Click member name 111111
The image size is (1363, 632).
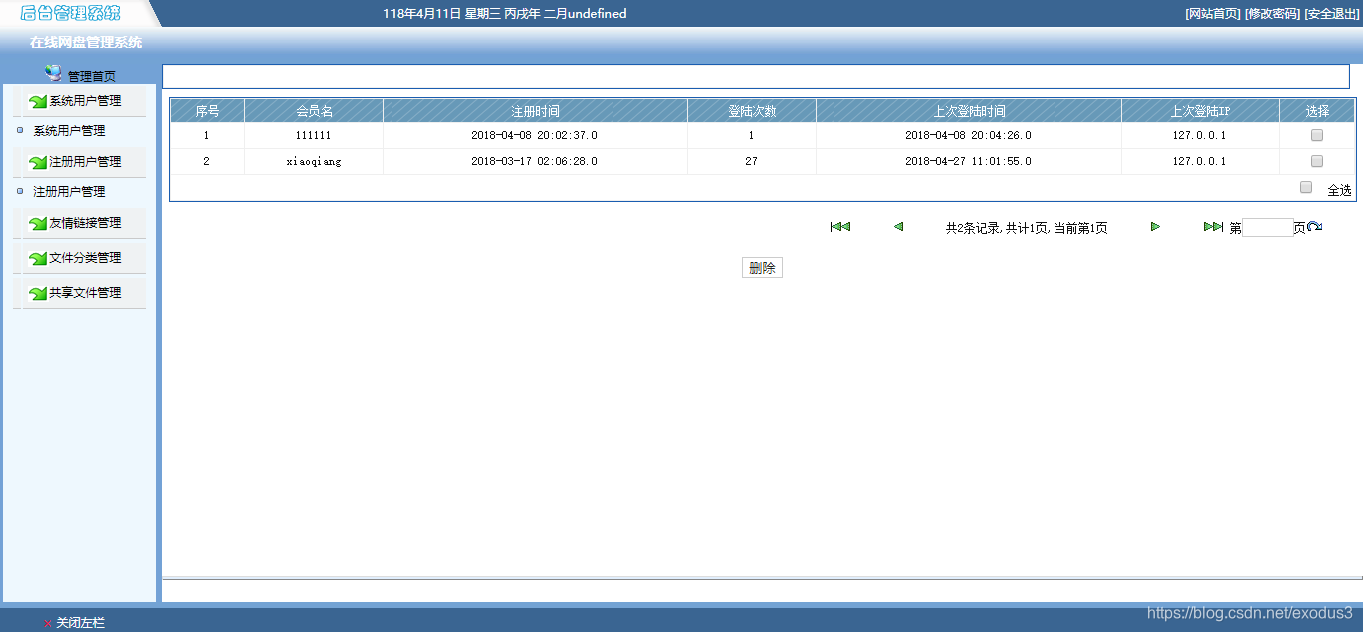pyautogui.click(x=313, y=135)
